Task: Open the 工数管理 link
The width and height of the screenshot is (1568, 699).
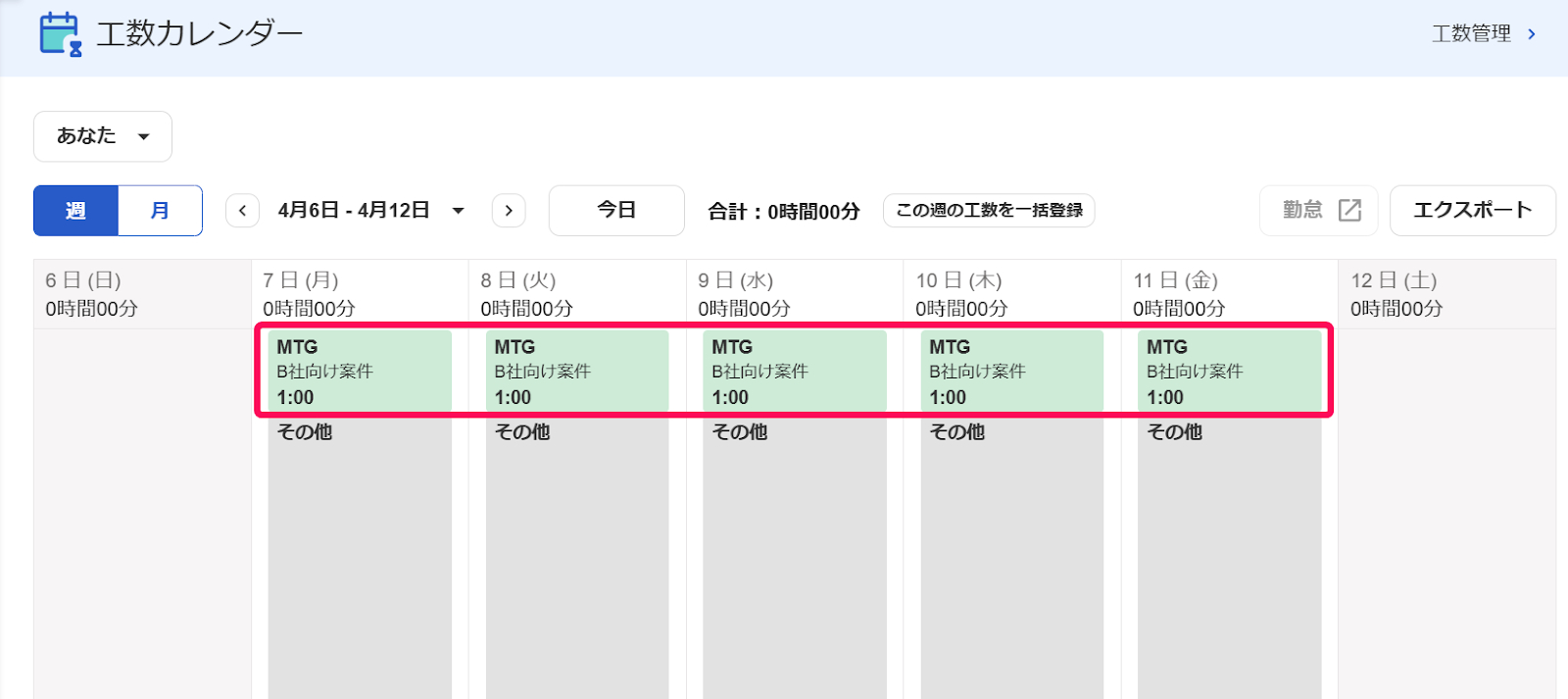Action: tap(1471, 34)
